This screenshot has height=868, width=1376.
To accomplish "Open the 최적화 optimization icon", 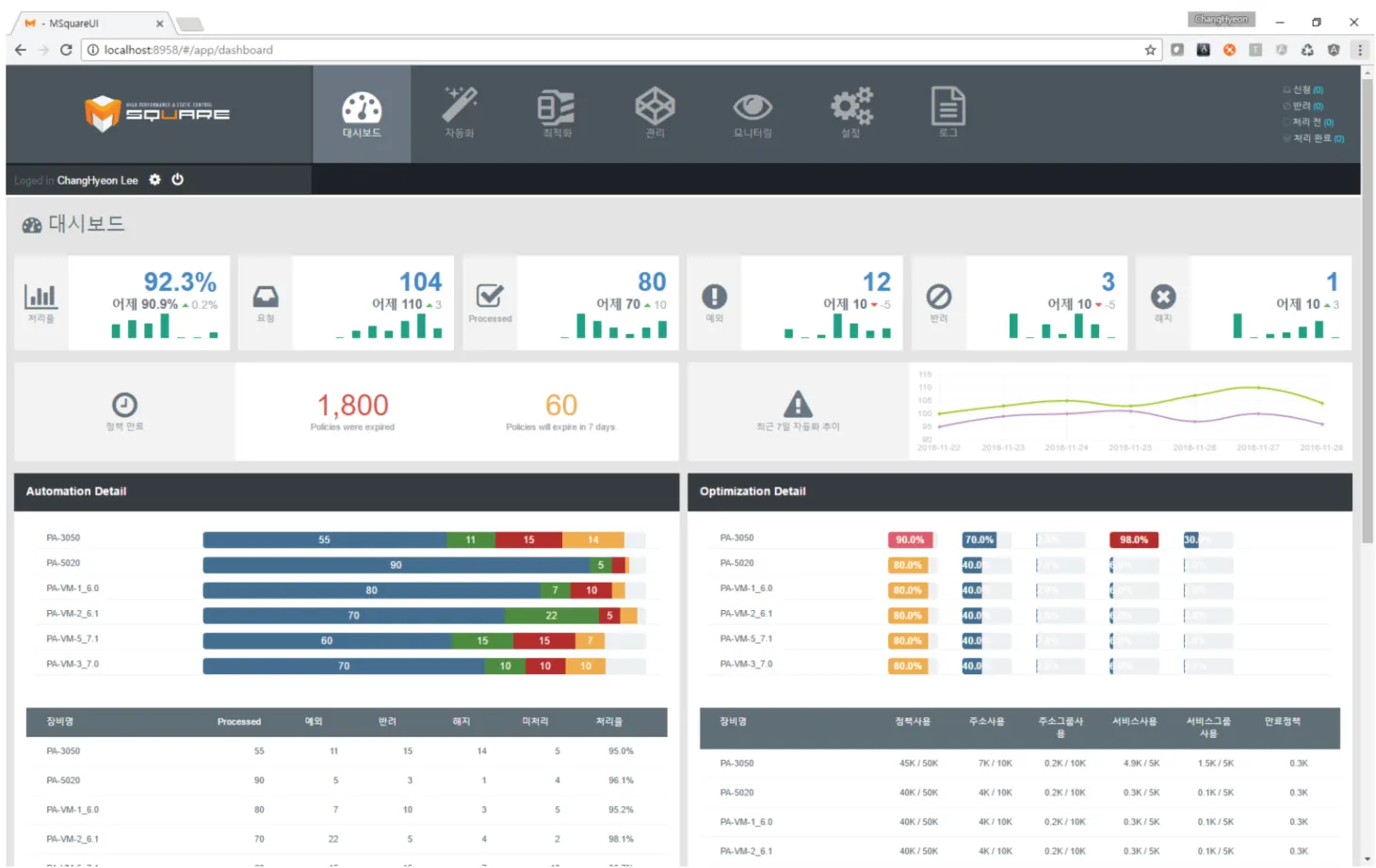I will (557, 113).
